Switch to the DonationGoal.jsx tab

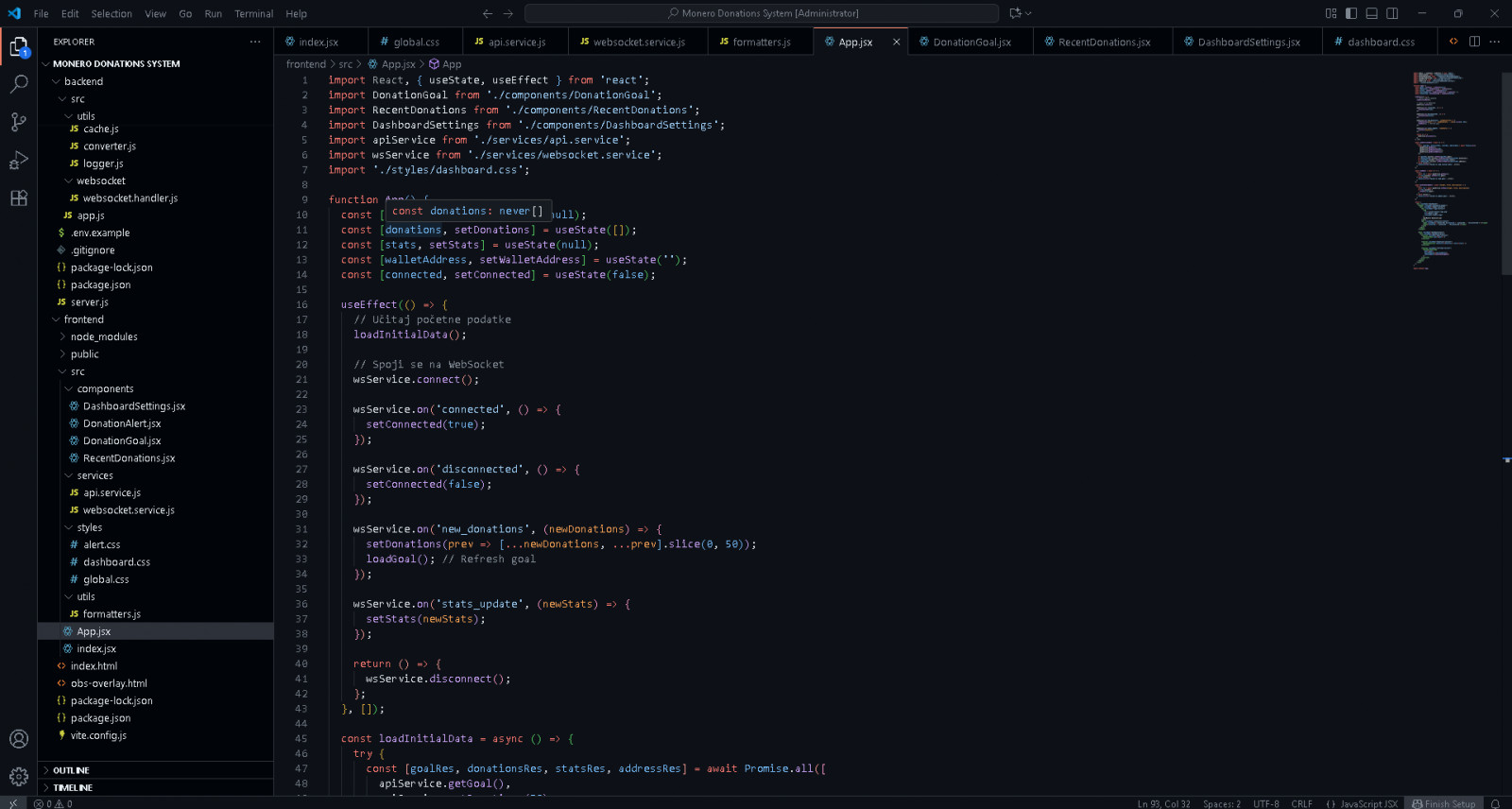pos(971,43)
